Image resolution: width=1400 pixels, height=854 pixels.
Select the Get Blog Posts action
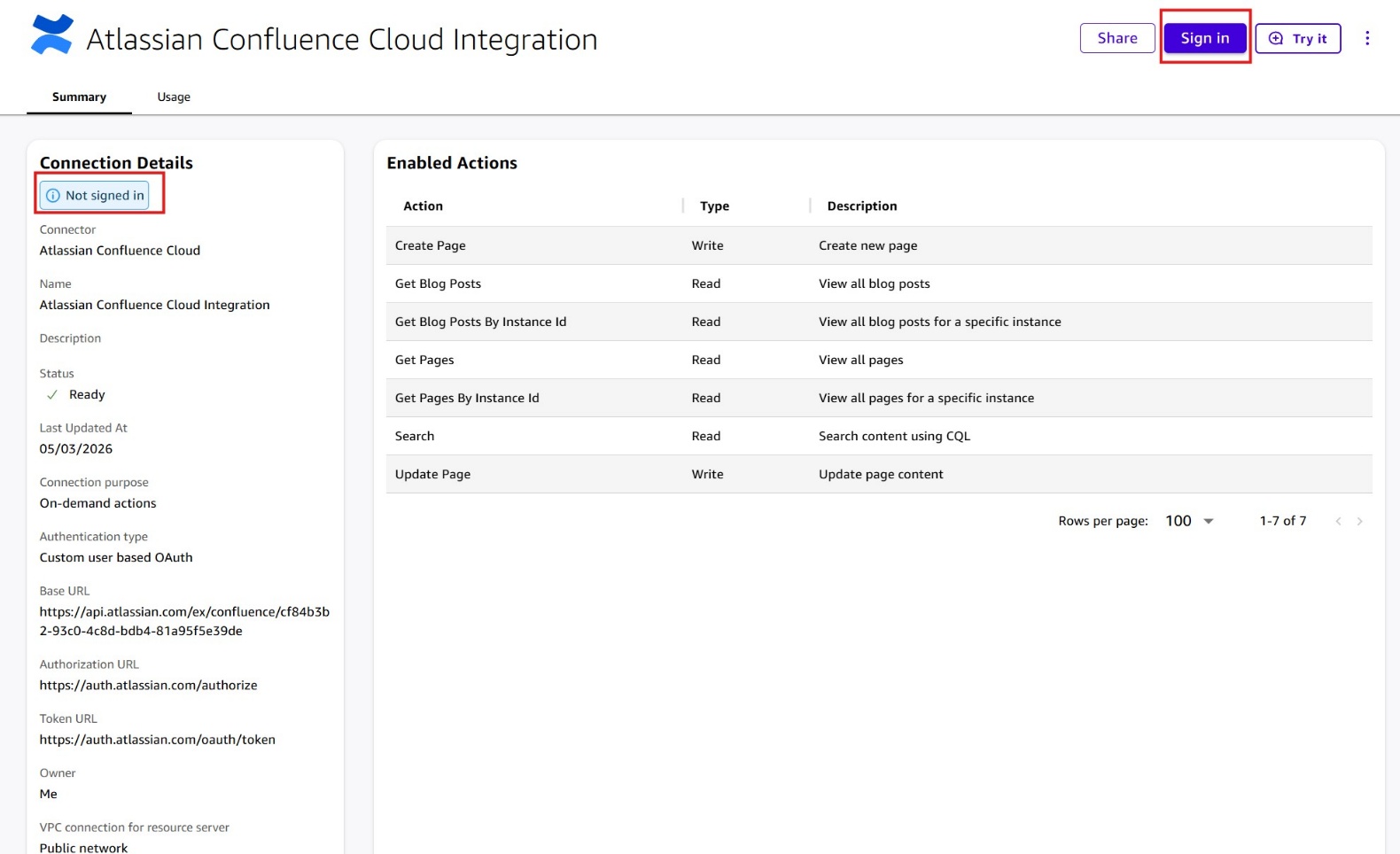879,283
